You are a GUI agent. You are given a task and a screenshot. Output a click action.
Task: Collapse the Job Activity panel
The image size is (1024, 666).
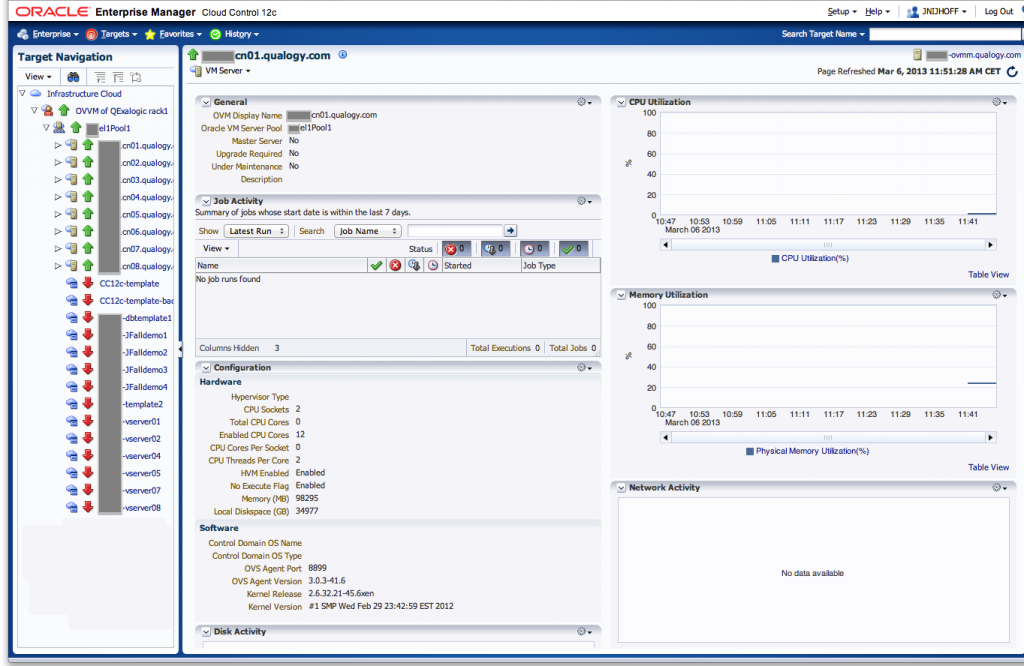[x=206, y=201]
